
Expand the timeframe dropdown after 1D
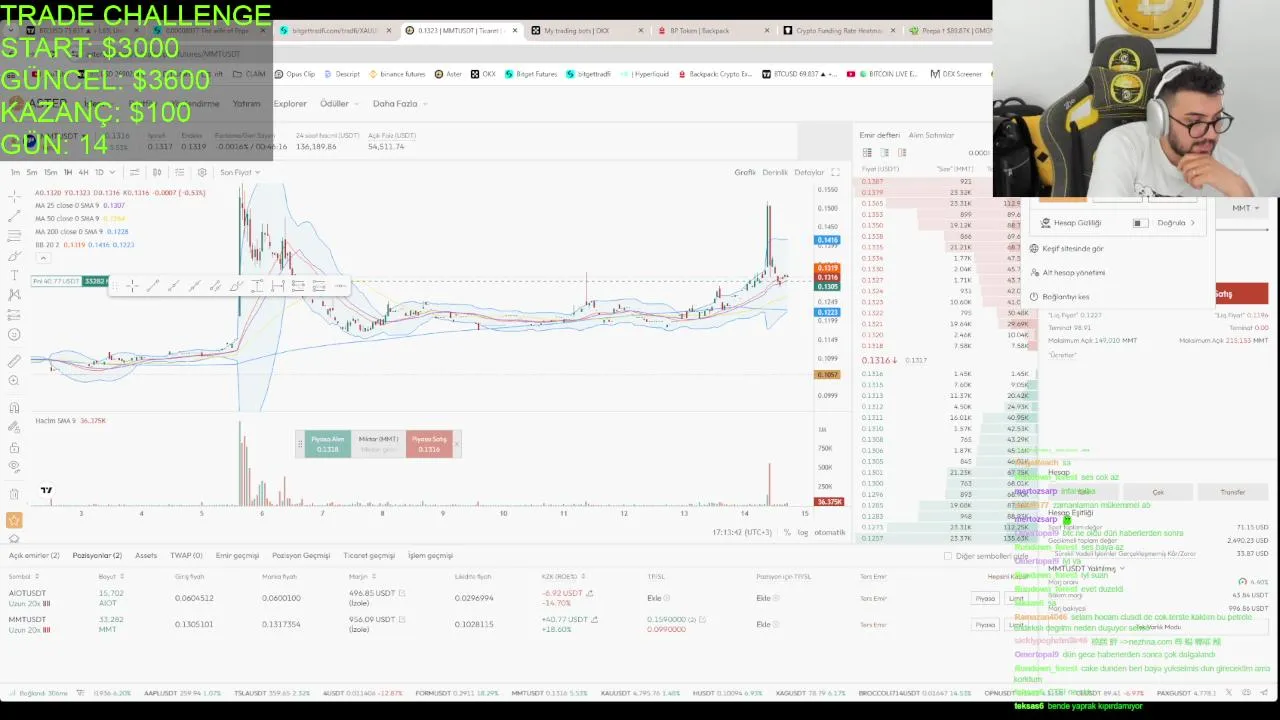click(x=112, y=172)
